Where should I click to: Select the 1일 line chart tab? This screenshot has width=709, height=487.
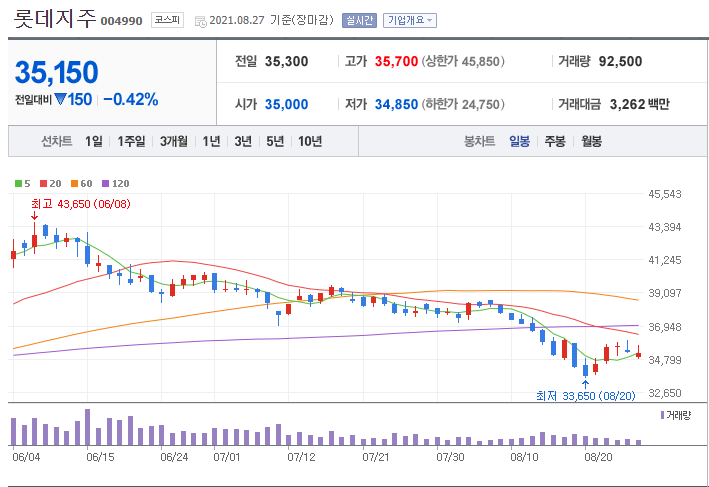pos(94,142)
